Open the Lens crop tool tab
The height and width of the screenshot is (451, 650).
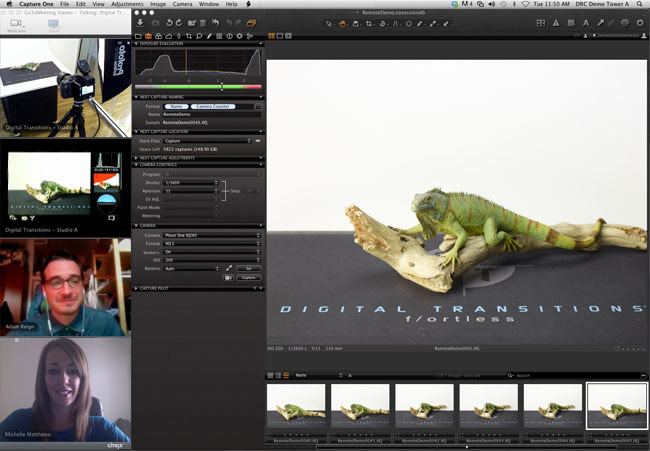click(189, 36)
